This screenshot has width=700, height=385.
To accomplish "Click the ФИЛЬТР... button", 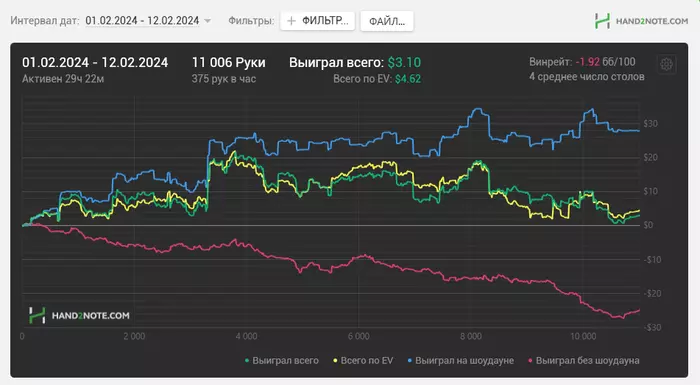I will pyautogui.click(x=317, y=21).
